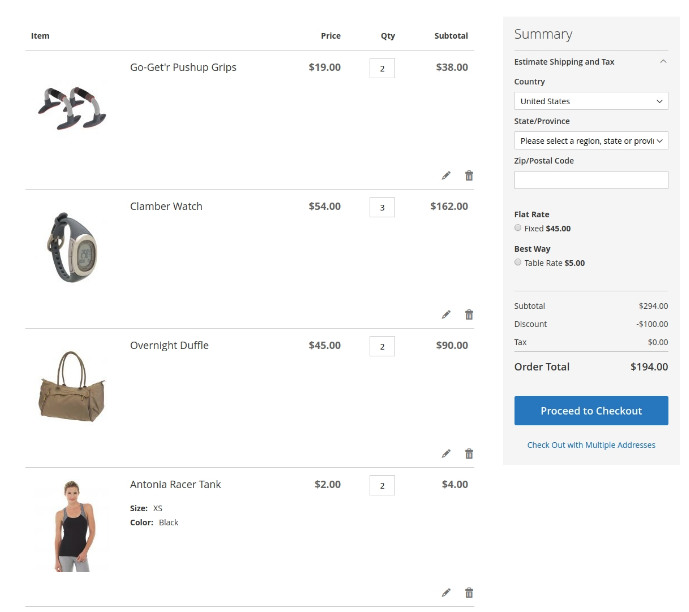The width and height of the screenshot is (689, 612).
Task: Click the Proceed to Checkout button
Action: click(x=590, y=411)
